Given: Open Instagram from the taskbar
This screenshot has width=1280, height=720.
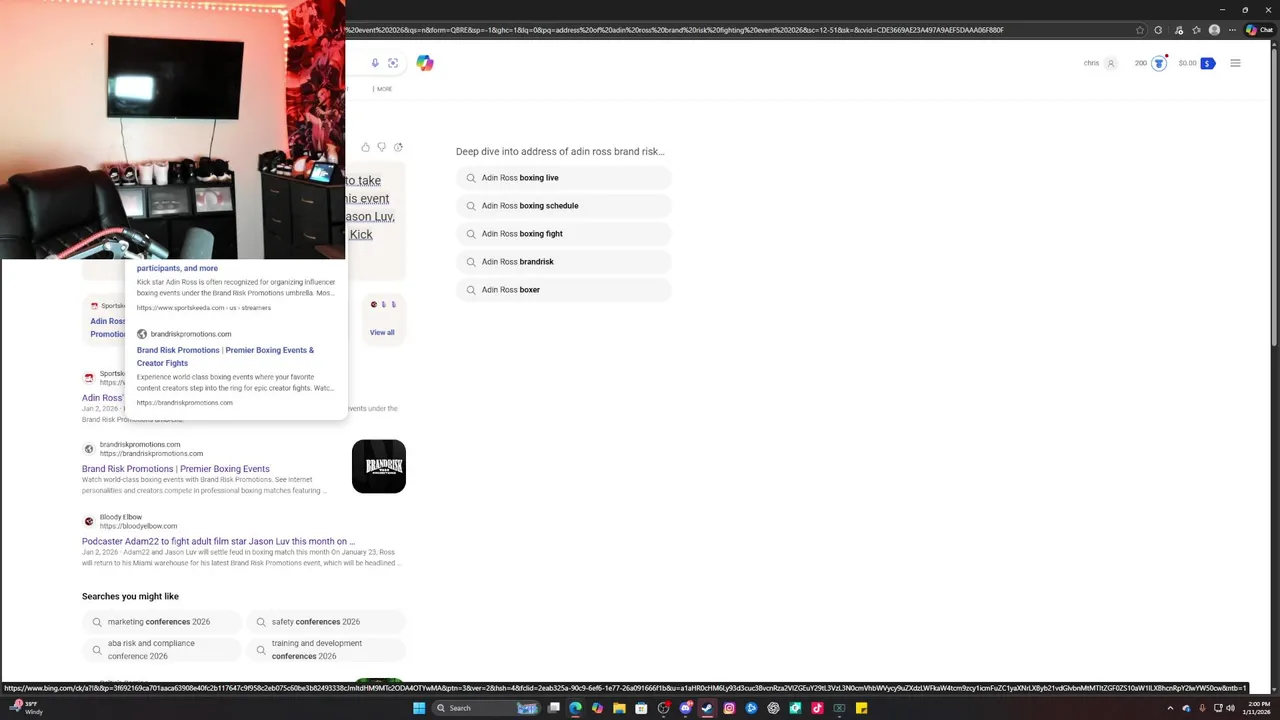Looking at the screenshot, I should click(x=729, y=708).
